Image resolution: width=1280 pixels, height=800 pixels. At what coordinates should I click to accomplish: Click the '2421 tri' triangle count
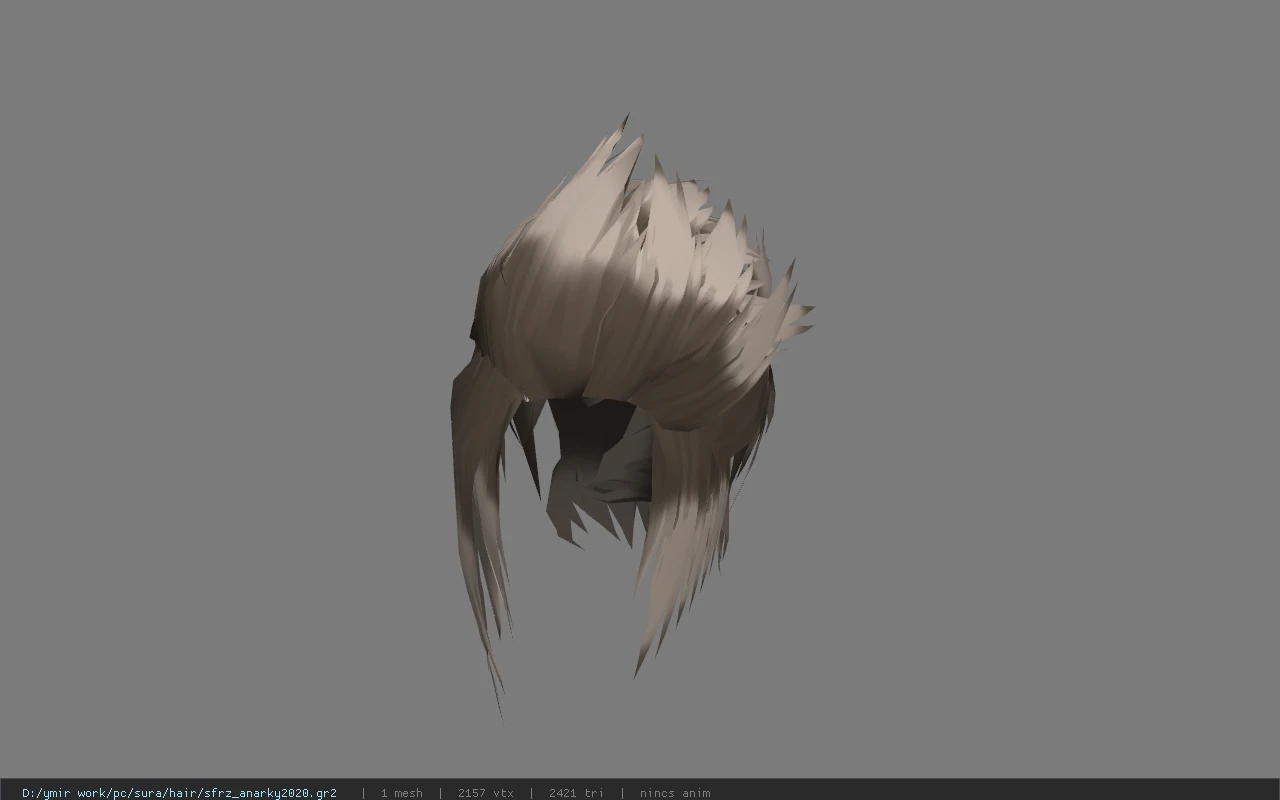576,793
